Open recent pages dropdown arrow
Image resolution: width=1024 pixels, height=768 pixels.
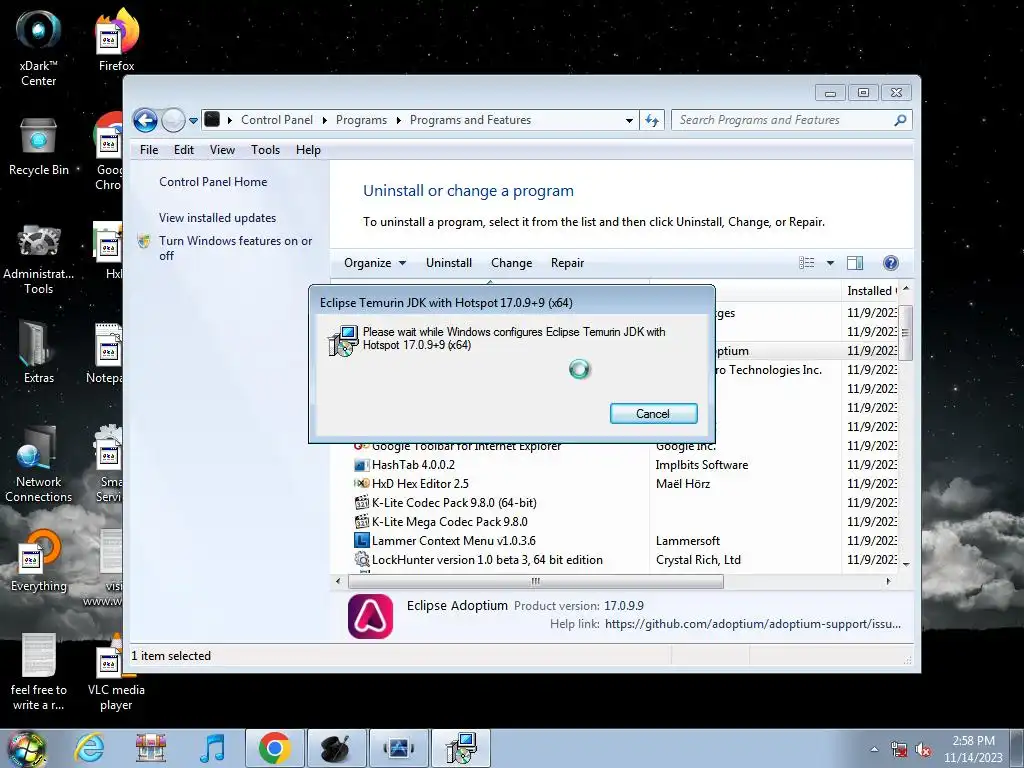tap(193, 120)
